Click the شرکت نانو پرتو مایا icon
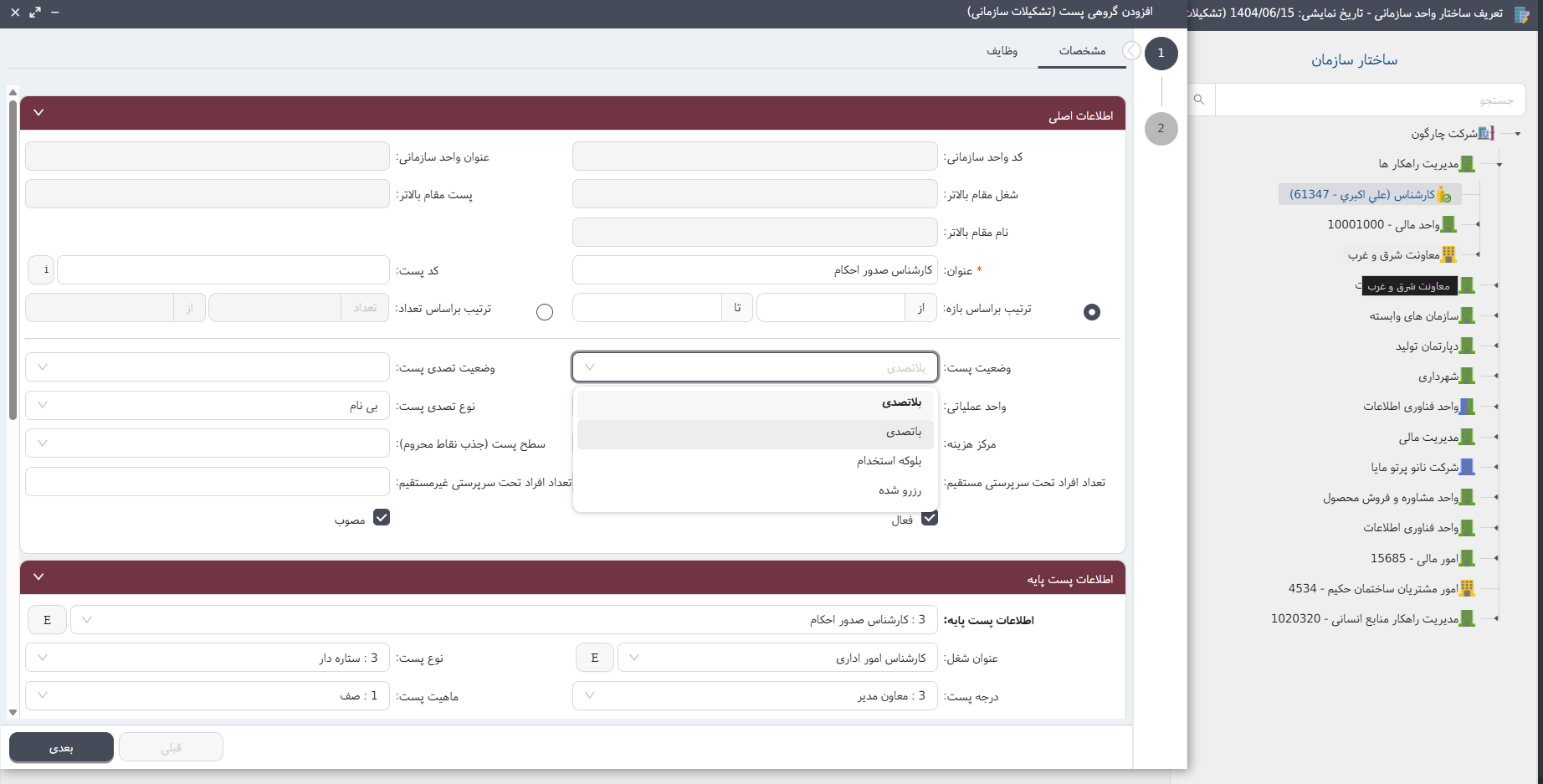 (x=1466, y=468)
